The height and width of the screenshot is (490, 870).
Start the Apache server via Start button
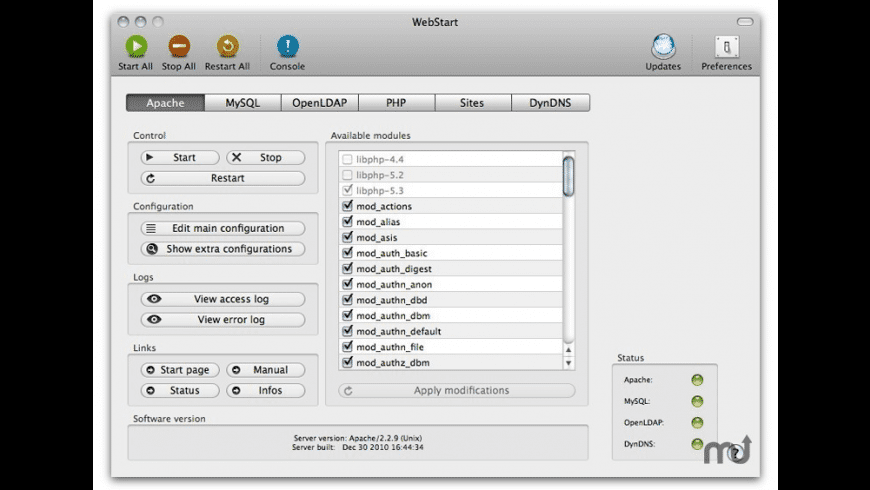coord(180,158)
